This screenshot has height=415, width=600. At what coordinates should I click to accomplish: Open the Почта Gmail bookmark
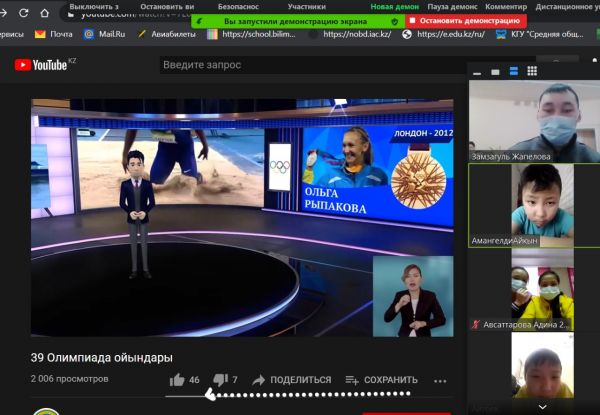click(x=55, y=33)
